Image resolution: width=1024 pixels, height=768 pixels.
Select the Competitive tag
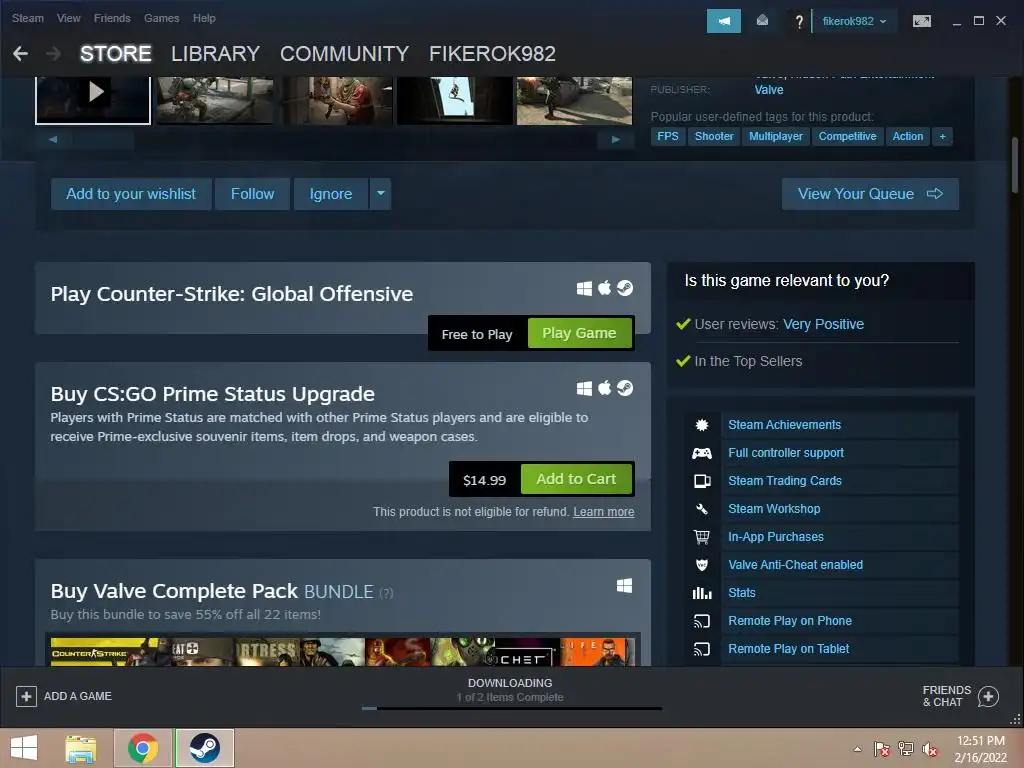tap(847, 136)
